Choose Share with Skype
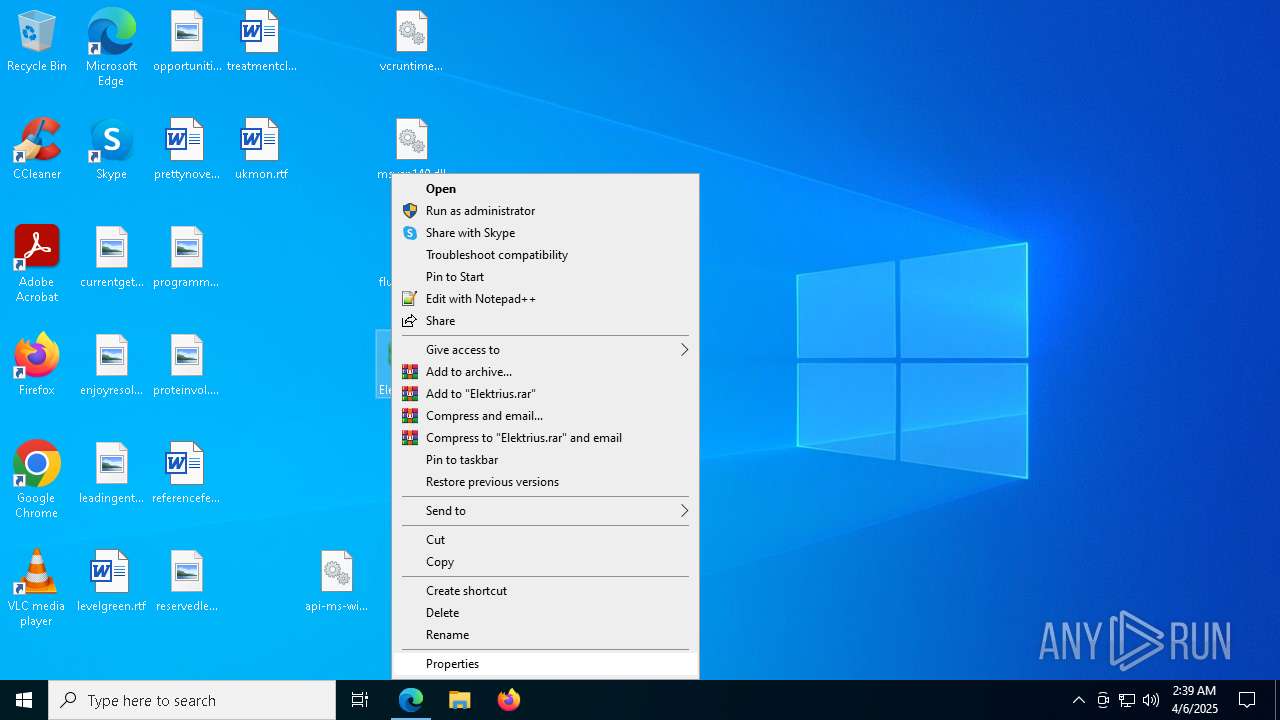 coord(545,233)
